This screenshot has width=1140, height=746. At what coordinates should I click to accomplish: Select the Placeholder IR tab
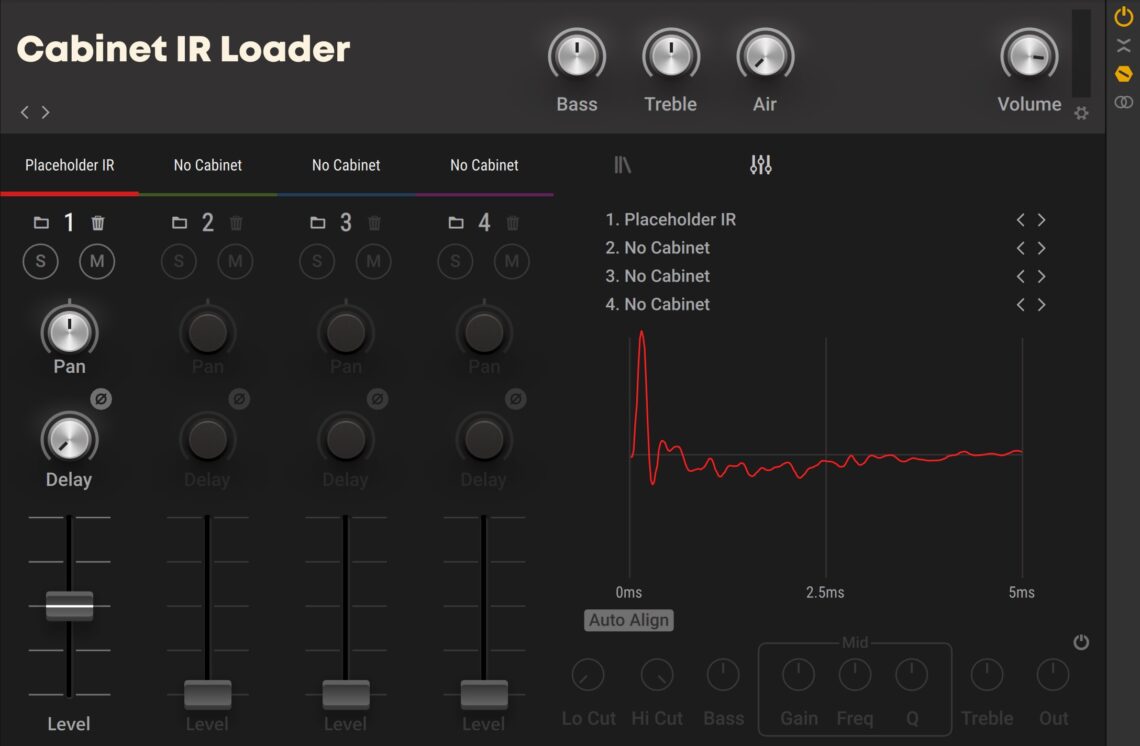pos(69,165)
